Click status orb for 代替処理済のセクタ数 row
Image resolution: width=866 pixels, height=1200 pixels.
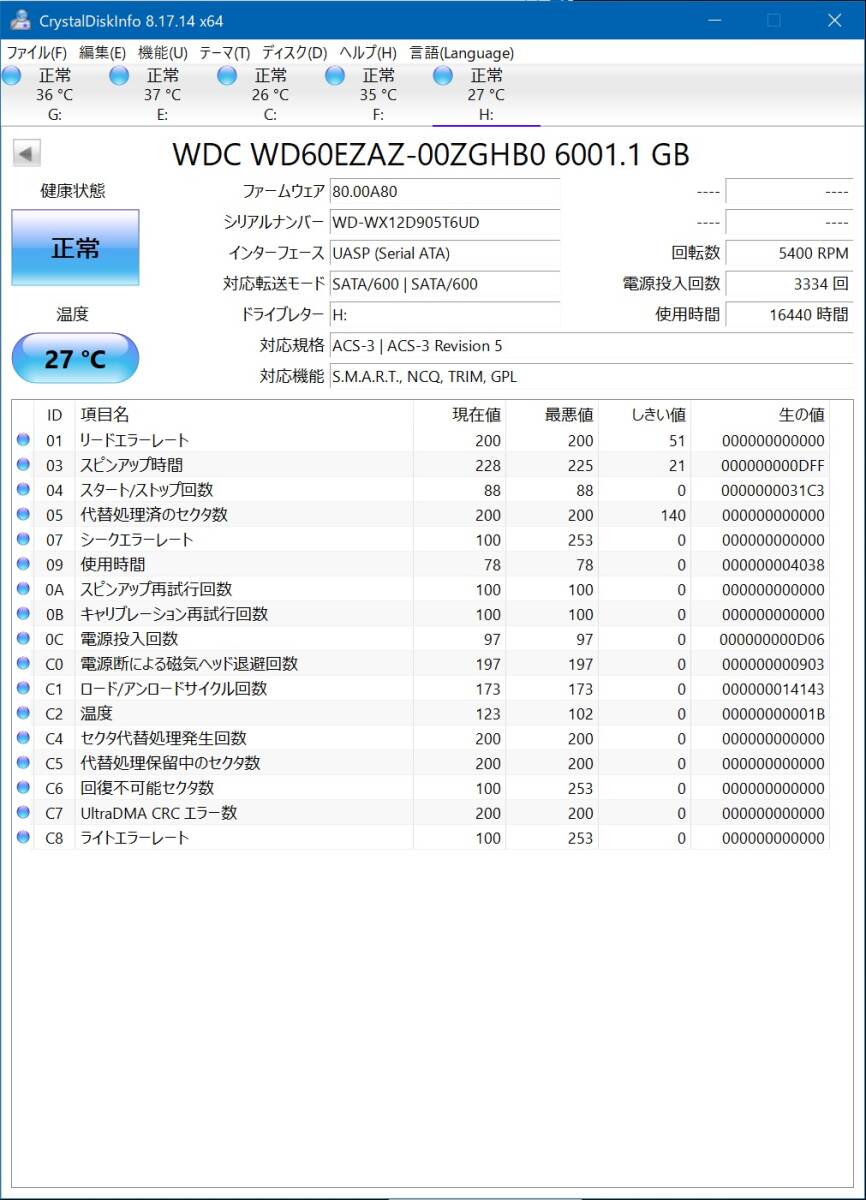pos(23,515)
